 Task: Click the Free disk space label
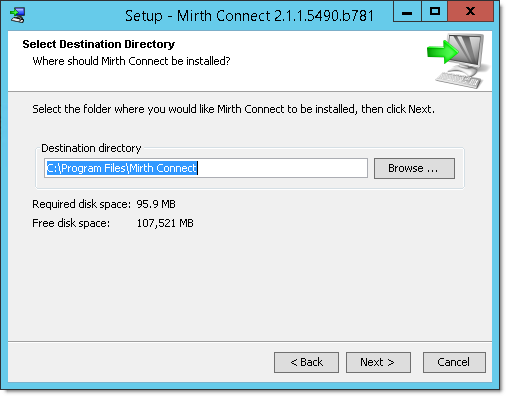(x=71, y=223)
